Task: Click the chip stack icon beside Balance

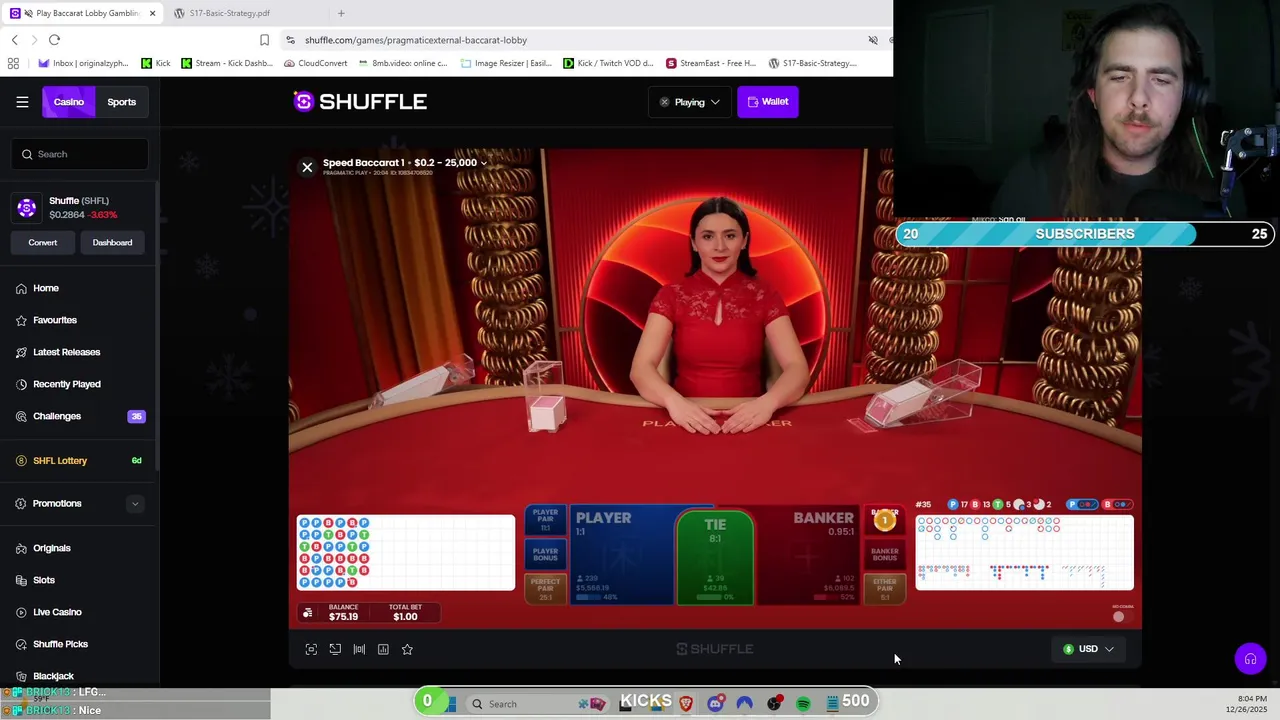Action: point(308,613)
